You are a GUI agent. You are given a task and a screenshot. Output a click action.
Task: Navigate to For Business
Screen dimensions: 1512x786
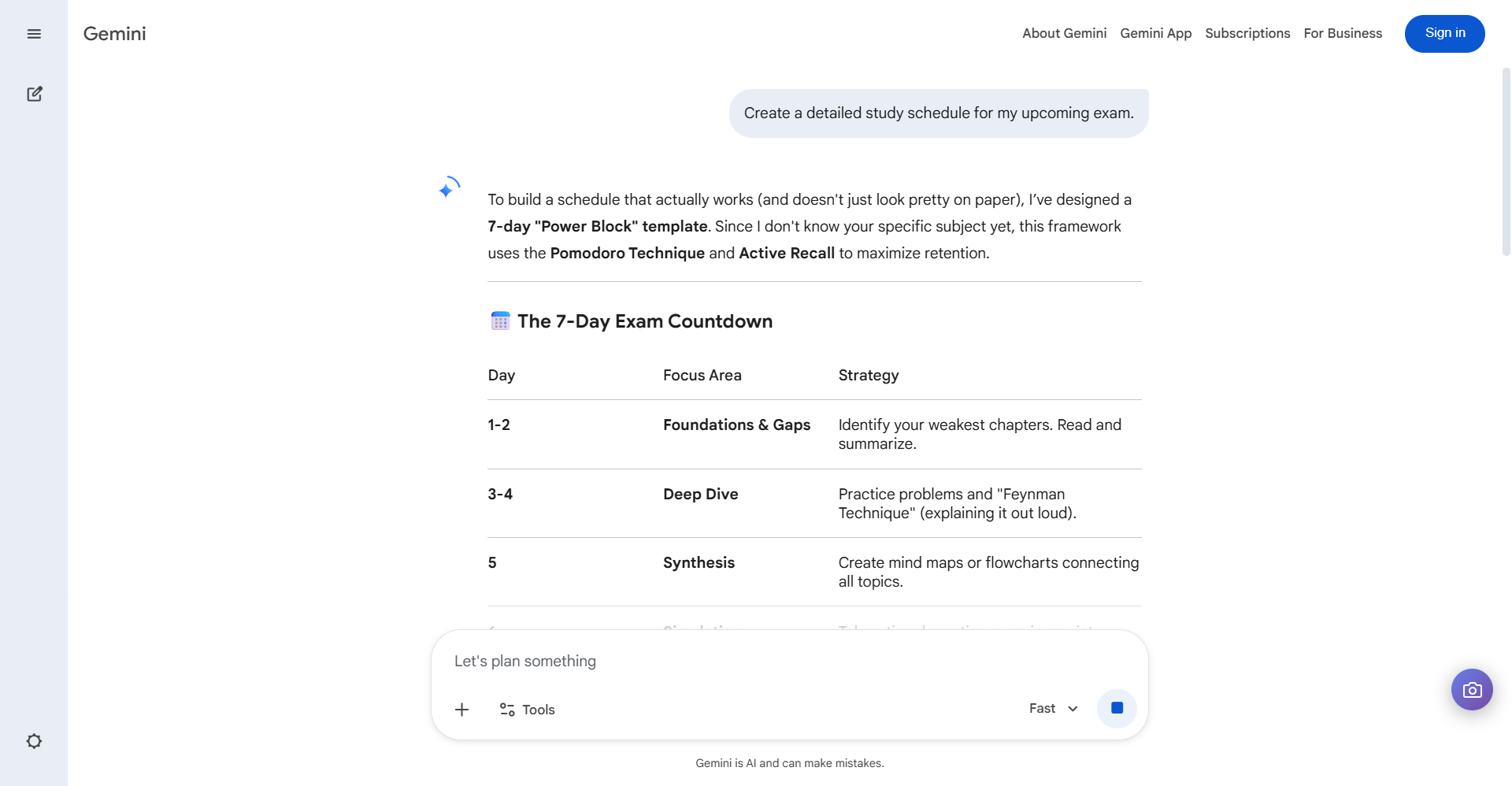click(1343, 33)
